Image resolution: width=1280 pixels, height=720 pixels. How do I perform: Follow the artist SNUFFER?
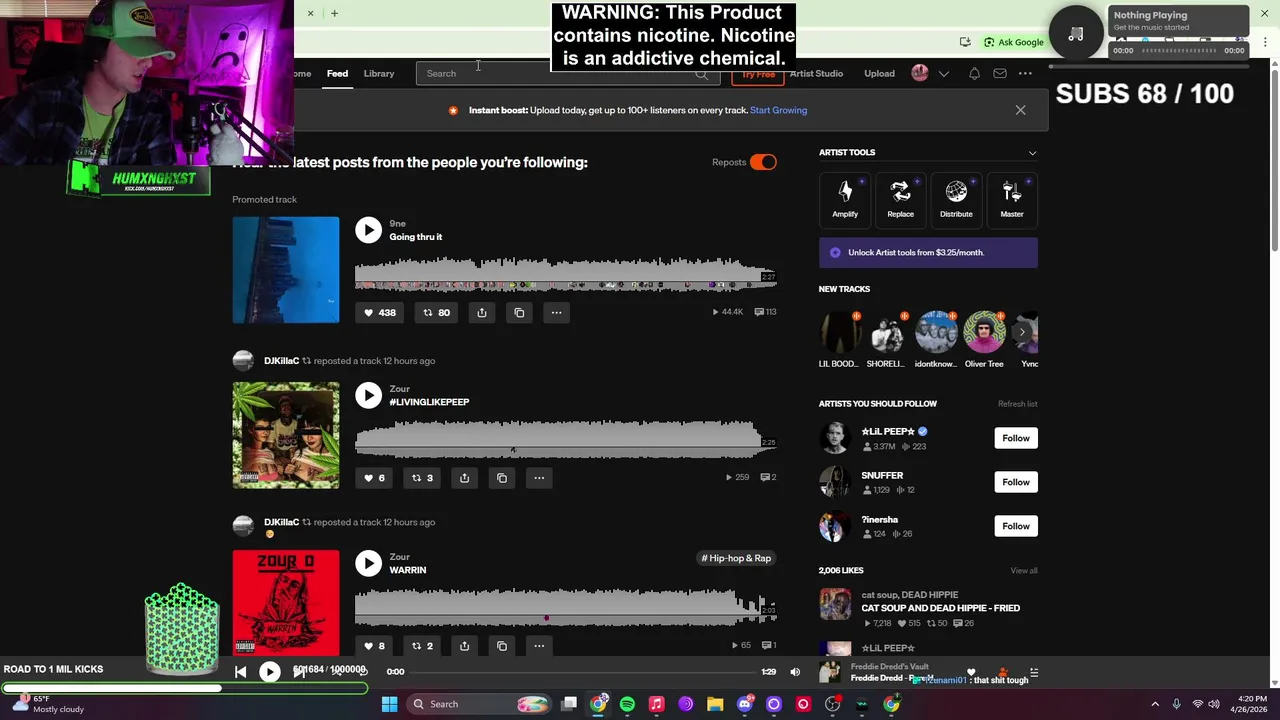[x=1016, y=482]
